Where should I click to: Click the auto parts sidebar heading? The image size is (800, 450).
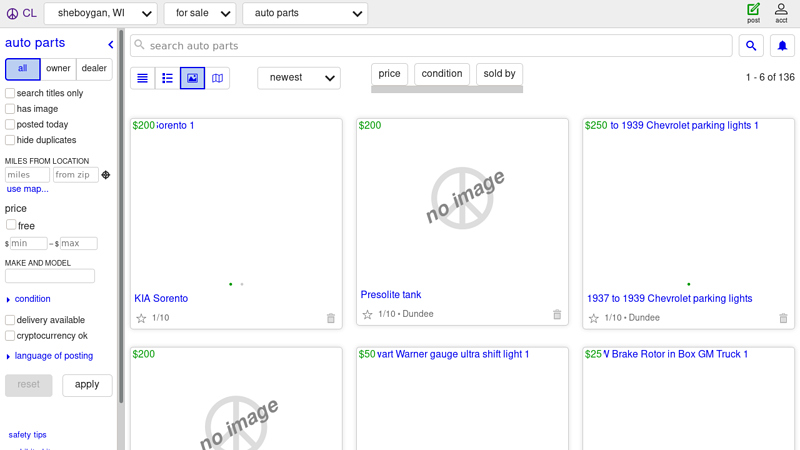35,43
